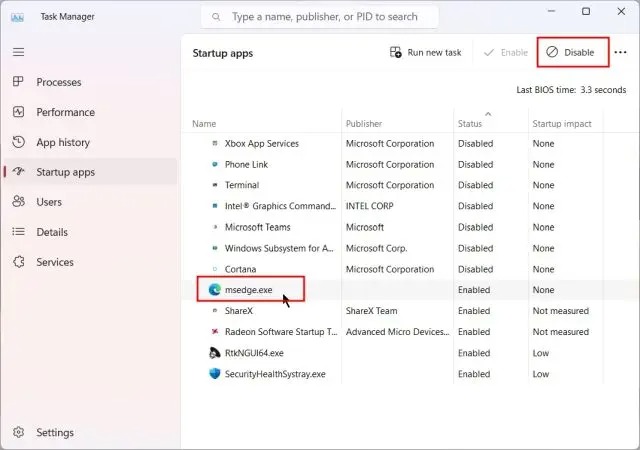640x450 pixels.
Task: Click the Processes sidebar icon
Action: pyautogui.click(x=18, y=82)
